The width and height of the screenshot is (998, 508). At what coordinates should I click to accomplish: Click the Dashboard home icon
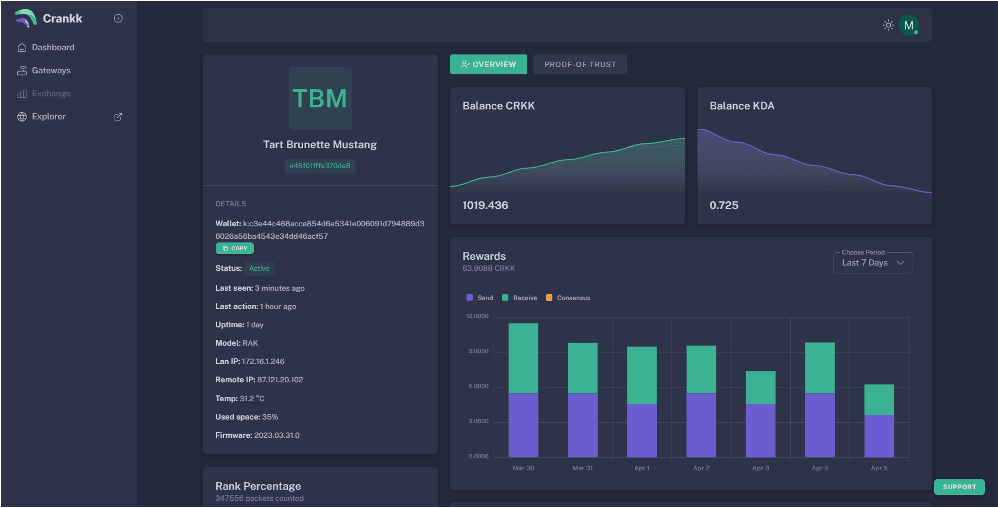coord(23,47)
